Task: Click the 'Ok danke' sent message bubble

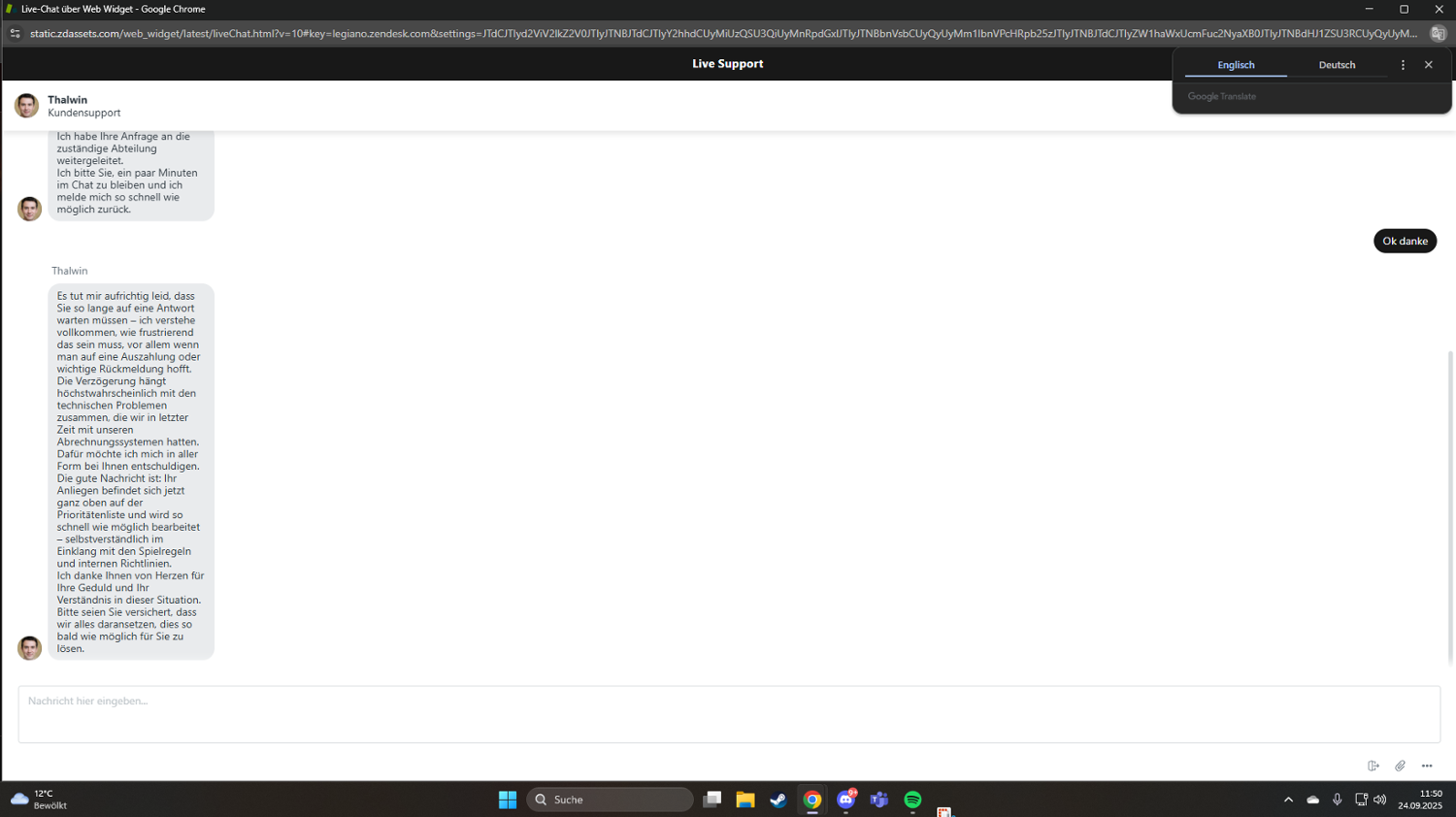Action: pyautogui.click(x=1404, y=241)
